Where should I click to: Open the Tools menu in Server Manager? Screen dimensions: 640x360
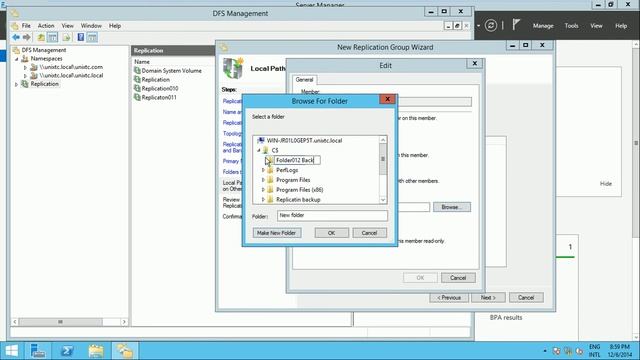pyautogui.click(x=571, y=26)
